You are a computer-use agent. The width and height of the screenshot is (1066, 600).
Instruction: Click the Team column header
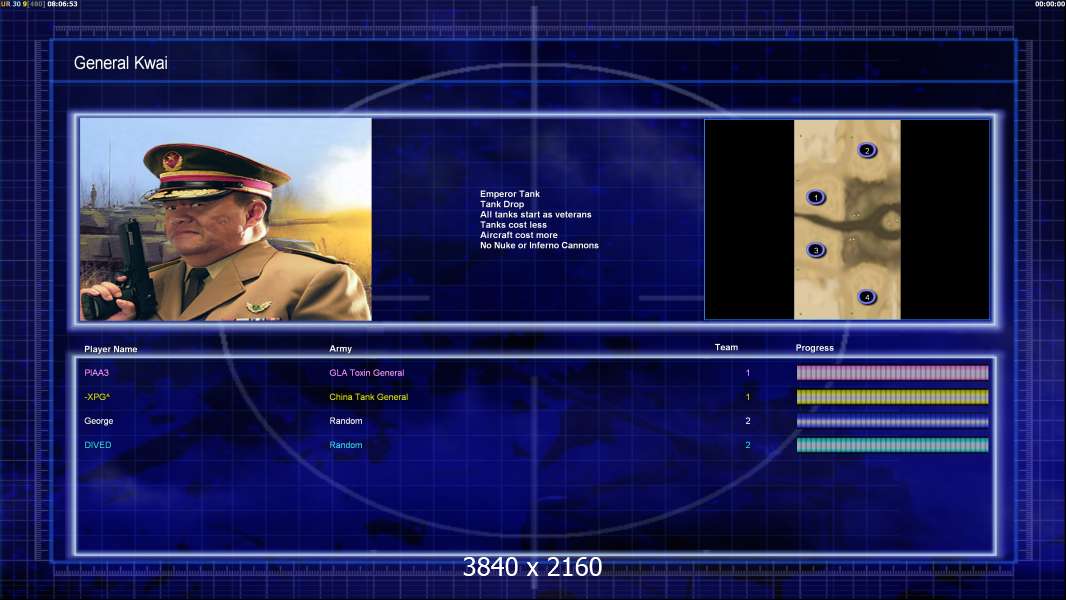726,347
